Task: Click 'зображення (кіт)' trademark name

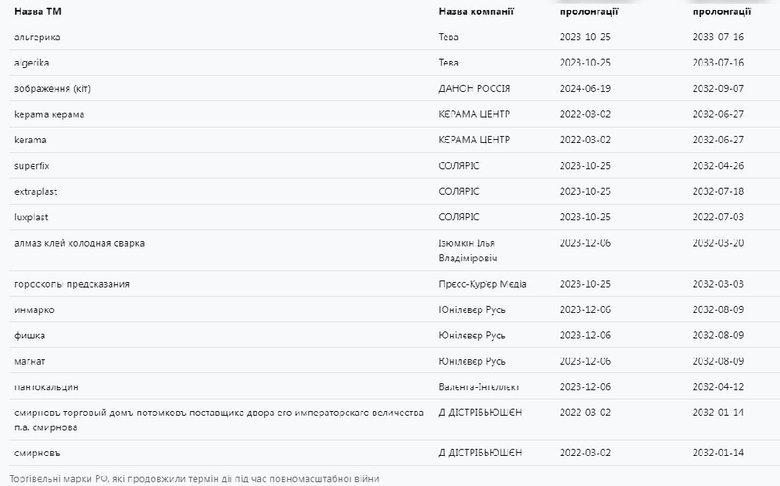Action: 52,89
